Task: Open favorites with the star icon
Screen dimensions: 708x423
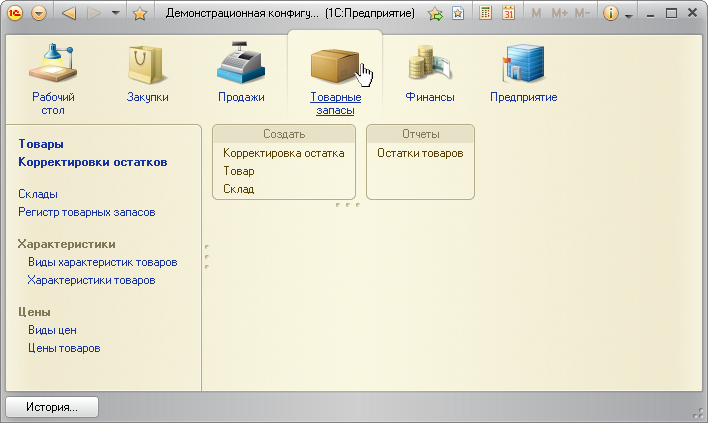Action: tap(140, 14)
